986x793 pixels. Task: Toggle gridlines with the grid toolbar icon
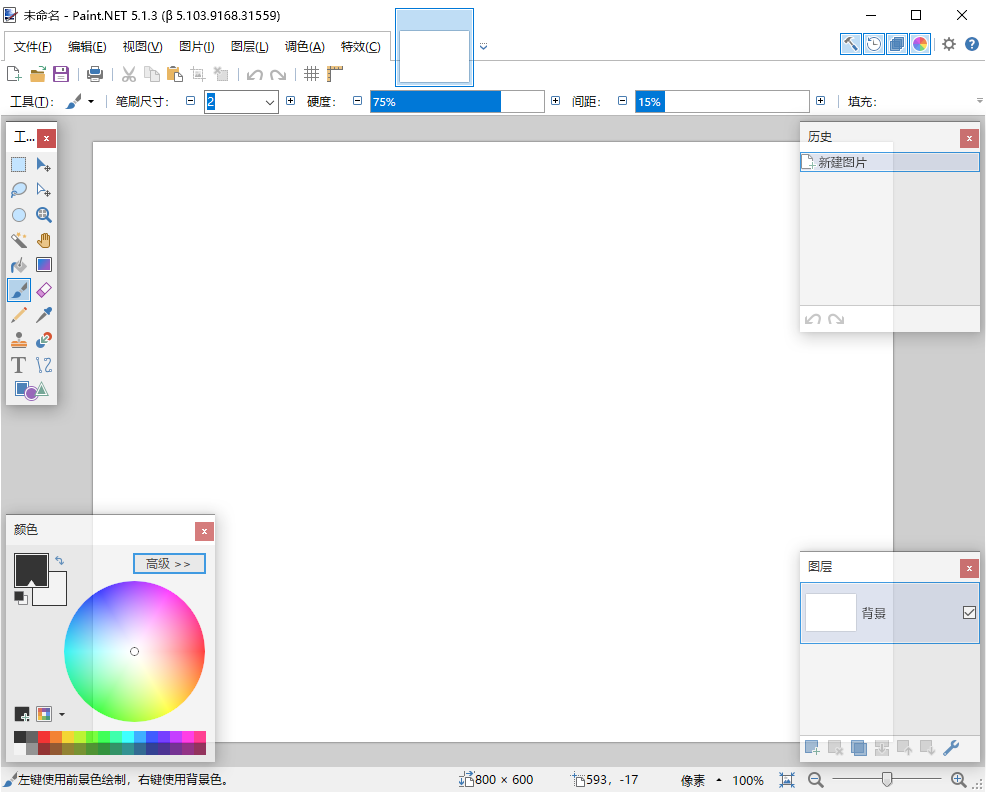pyautogui.click(x=313, y=73)
